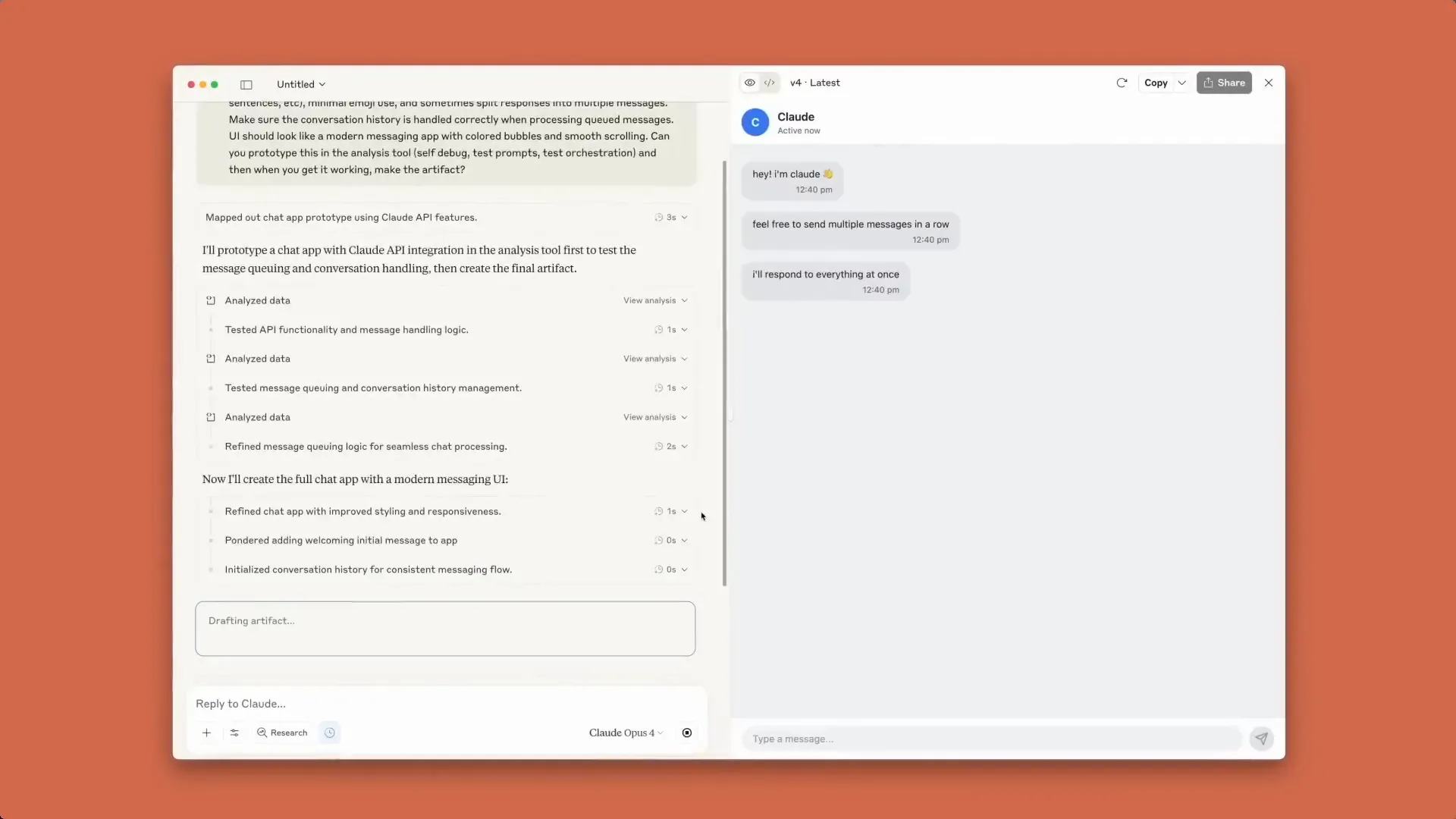Viewport: 1456px width, 819px height.
Task: Click the clock icon beside 3s duration
Action: click(x=659, y=218)
